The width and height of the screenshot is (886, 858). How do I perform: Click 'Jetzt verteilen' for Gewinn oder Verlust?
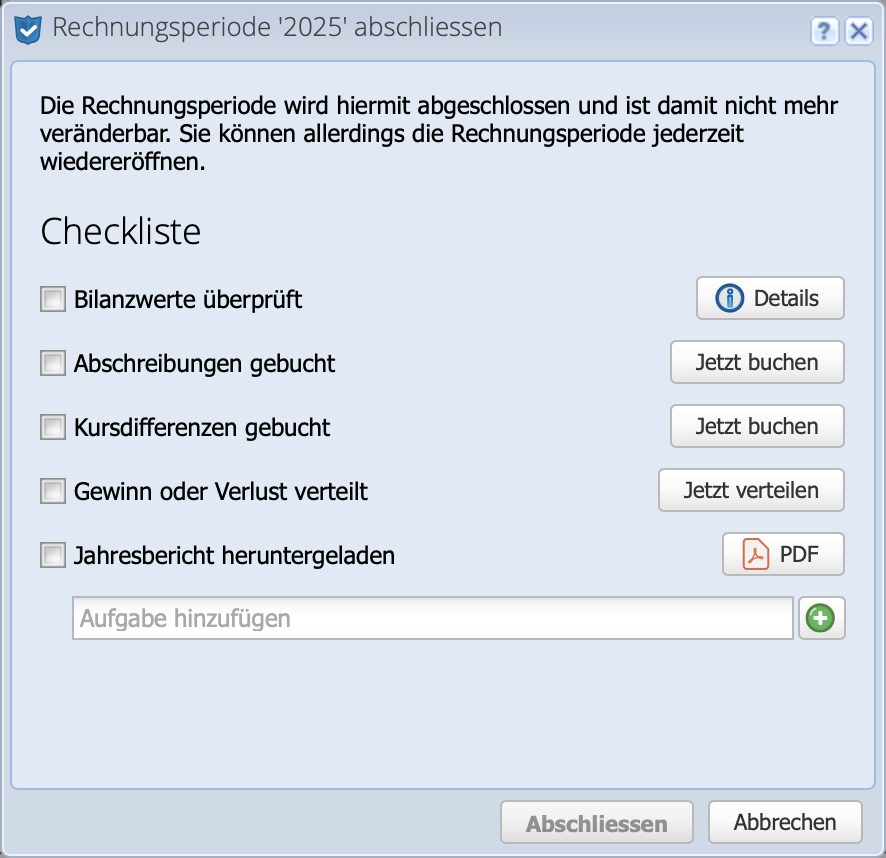pyautogui.click(x=751, y=490)
